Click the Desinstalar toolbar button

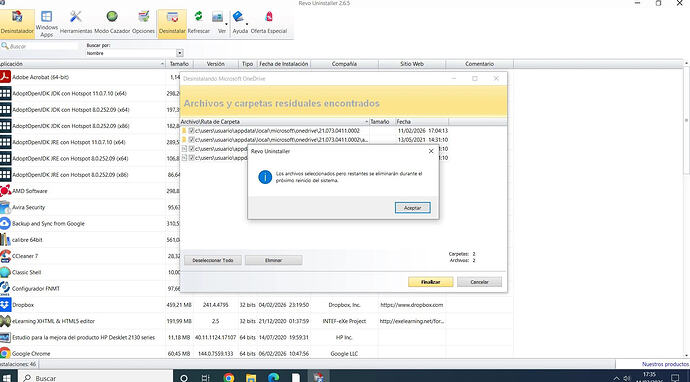click(x=172, y=23)
